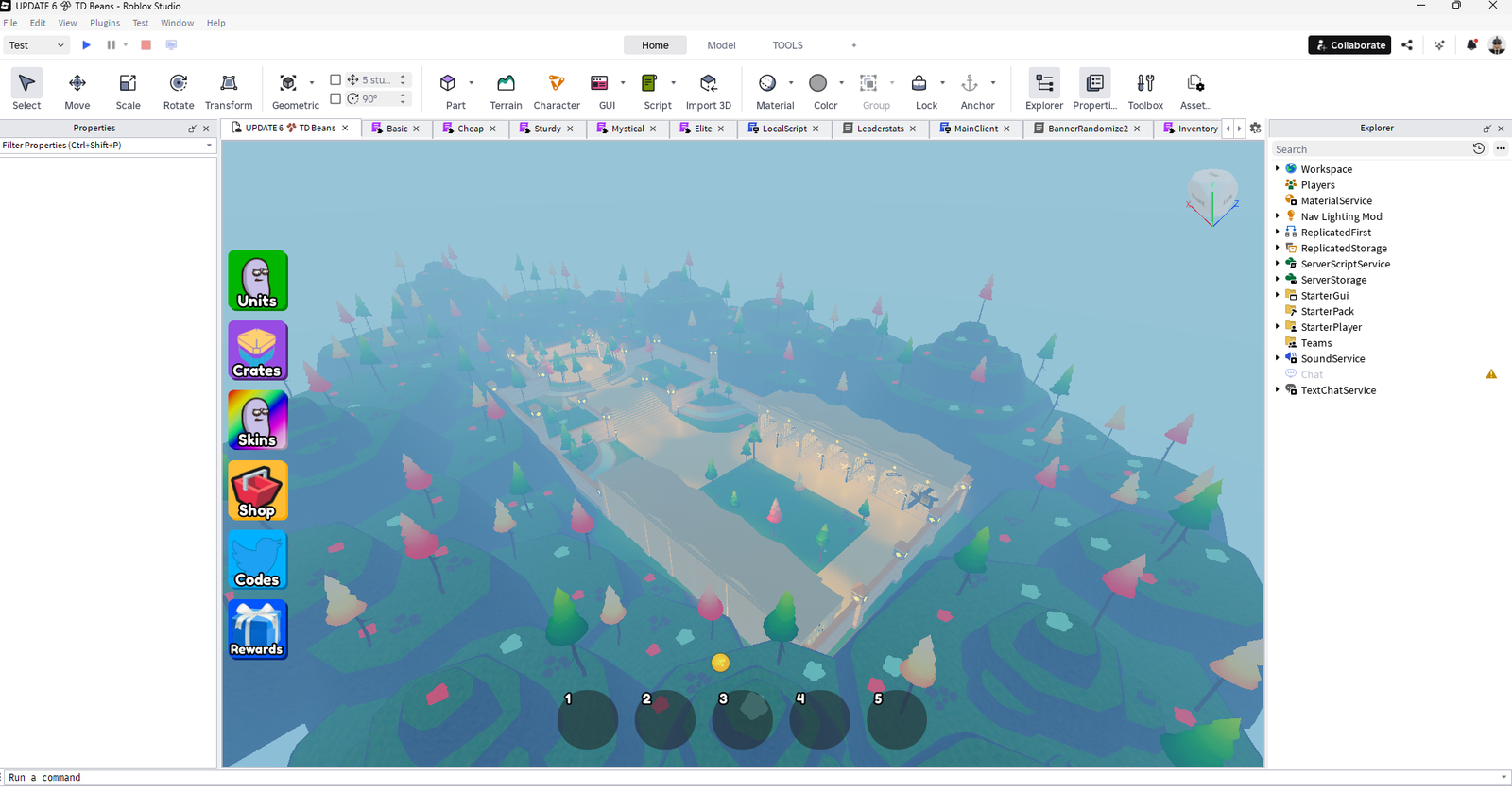Close the Mystical script tab

(x=653, y=129)
